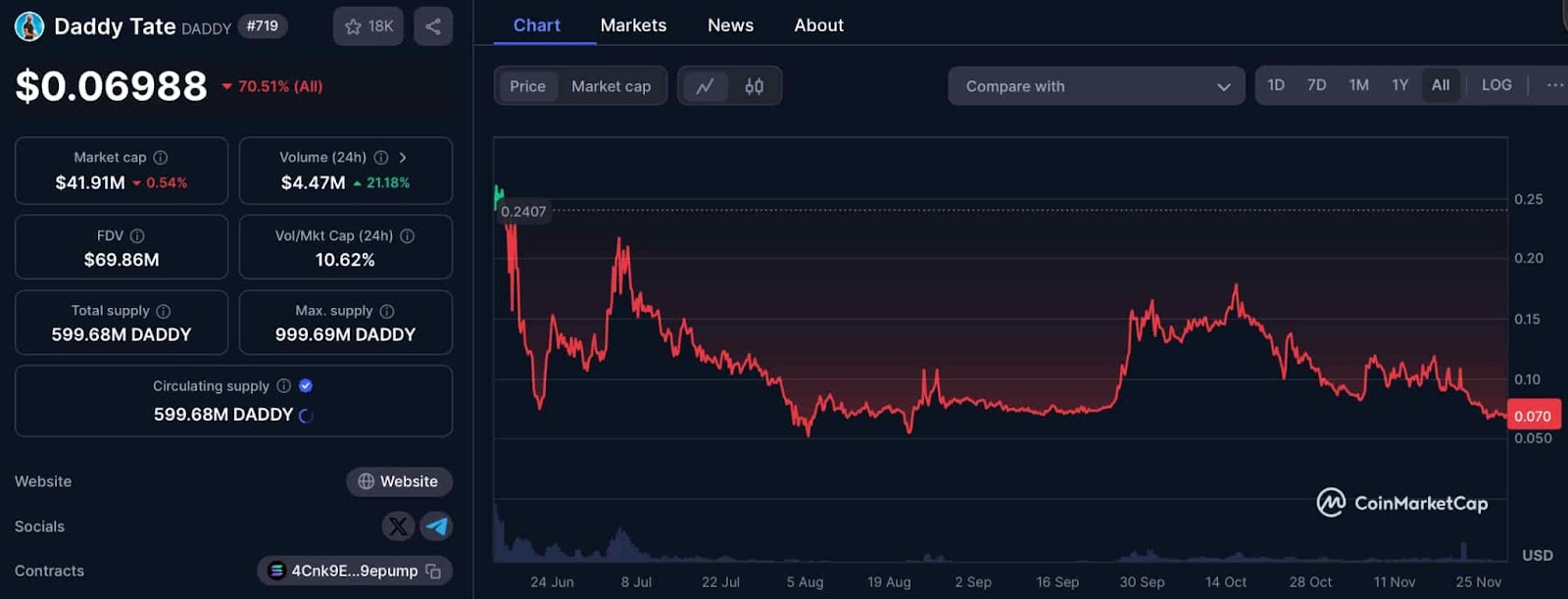Click the Daddy Tate coin logo
Viewport: 1568px width, 599px height.
coord(29,26)
